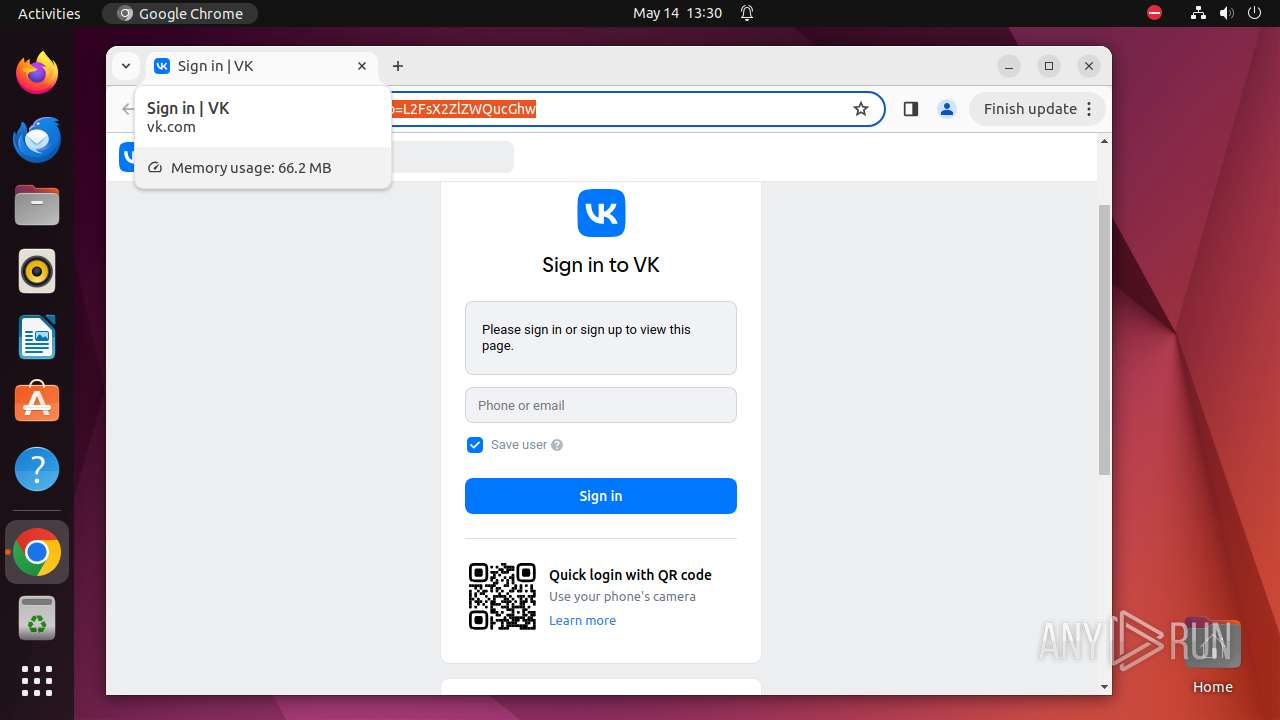Follow the Learn more link
The height and width of the screenshot is (720, 1280).
(x=582, y=621)
